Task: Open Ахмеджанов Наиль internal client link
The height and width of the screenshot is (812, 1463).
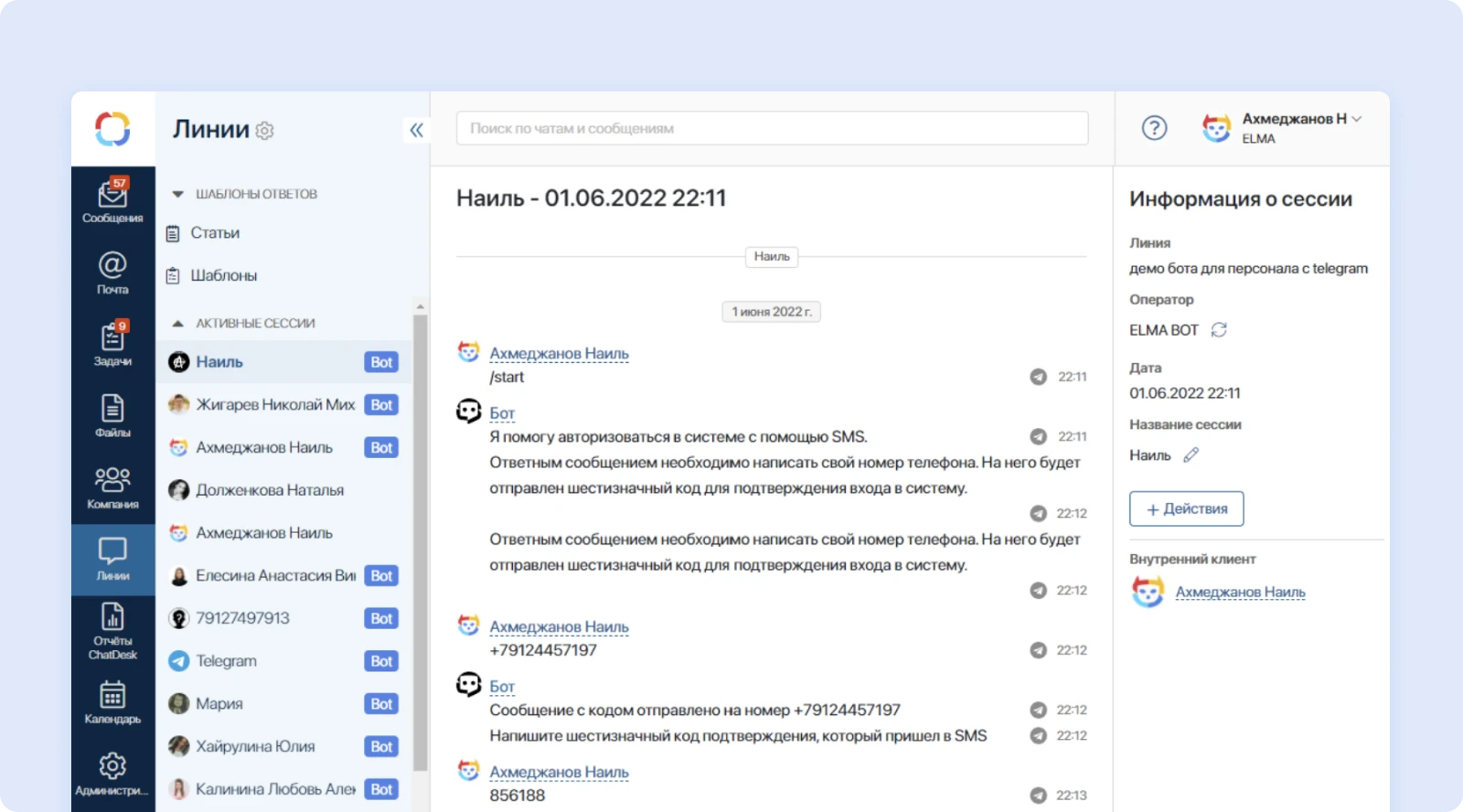Action: pos(1240,593)
